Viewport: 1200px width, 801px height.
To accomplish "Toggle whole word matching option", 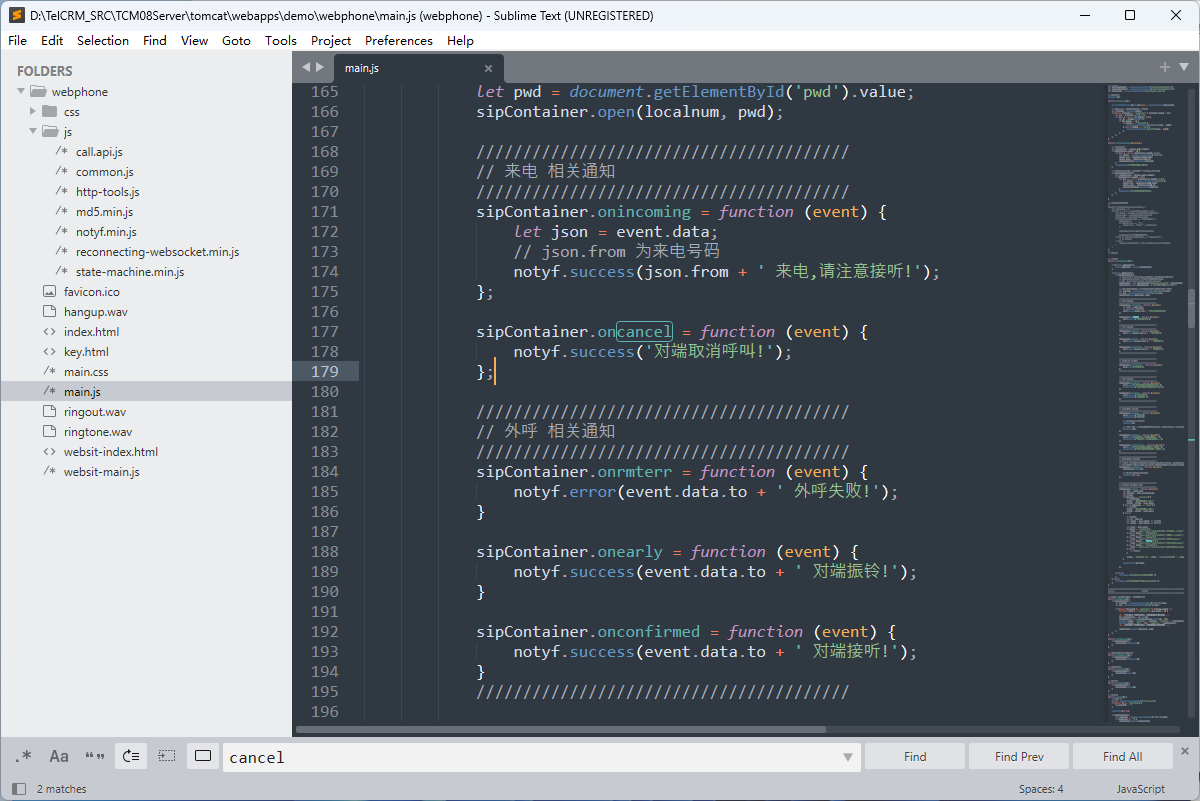I will 95,757.
